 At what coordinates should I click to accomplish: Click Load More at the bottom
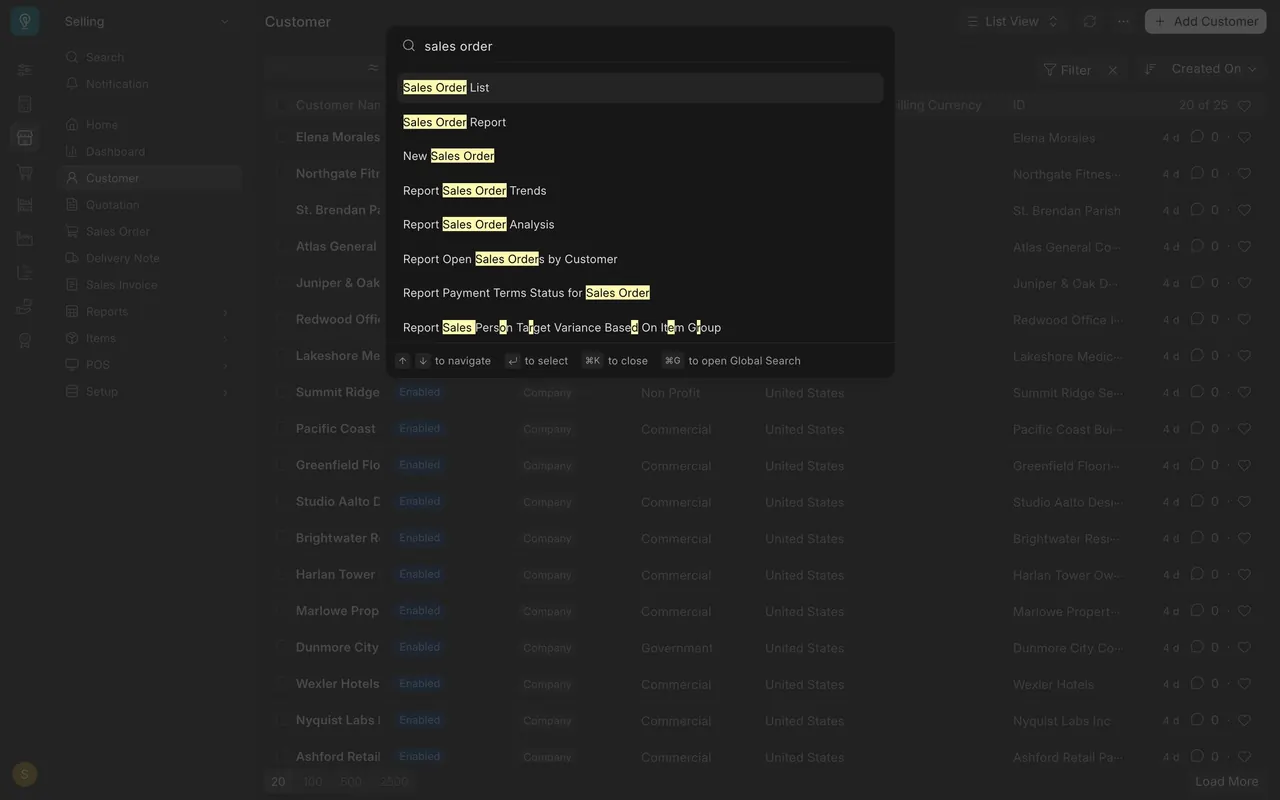coord(1227,782)
